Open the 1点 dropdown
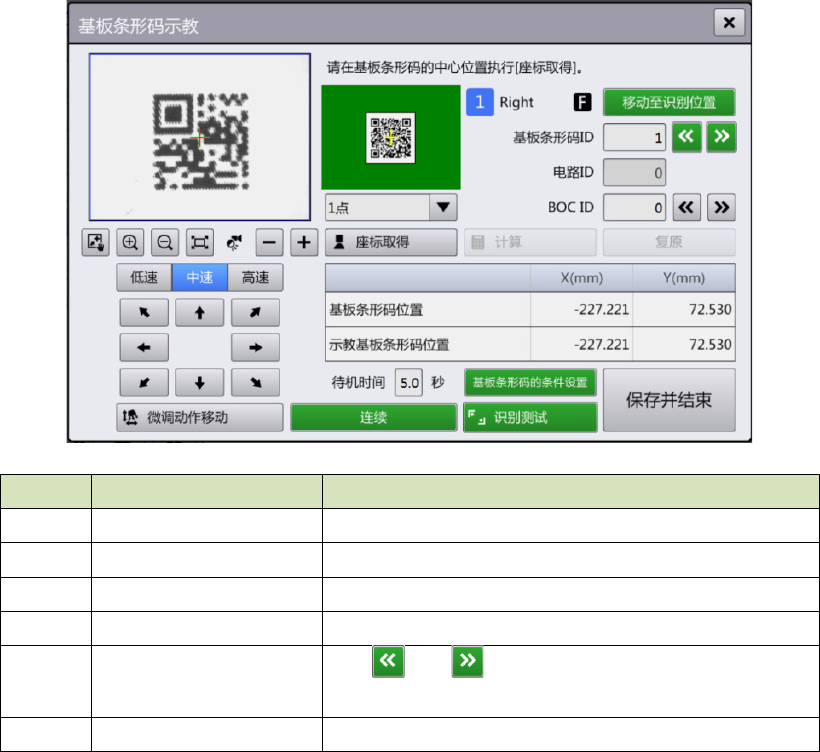The height and width of the screenshot is (752, 820). click(391, 208)
